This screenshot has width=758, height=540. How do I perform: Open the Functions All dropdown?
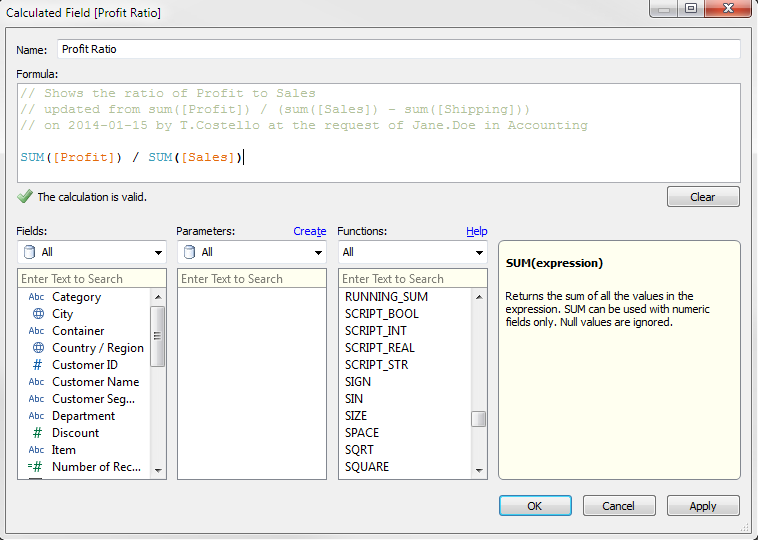pos(412,252)
